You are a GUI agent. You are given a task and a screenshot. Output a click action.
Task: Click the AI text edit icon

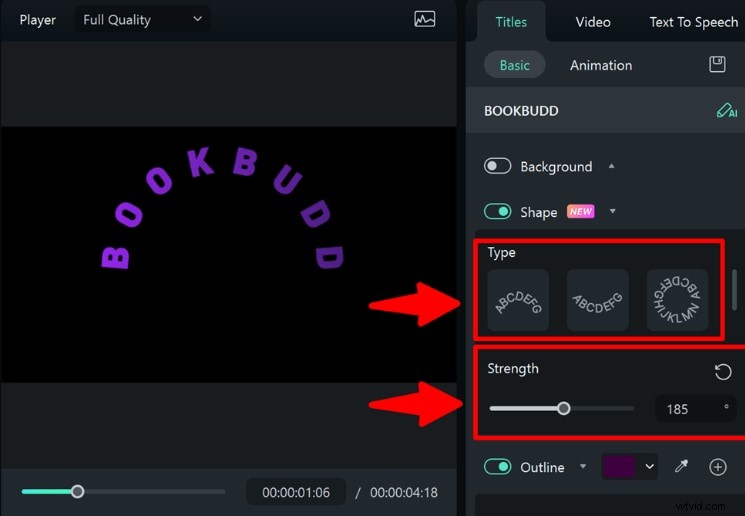(726, 111)
